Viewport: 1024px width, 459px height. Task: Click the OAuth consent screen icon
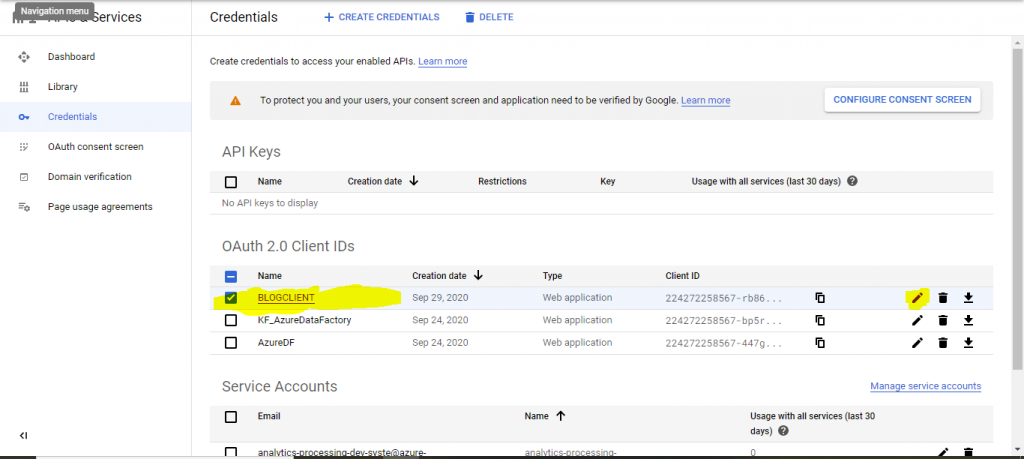point(24,147)
